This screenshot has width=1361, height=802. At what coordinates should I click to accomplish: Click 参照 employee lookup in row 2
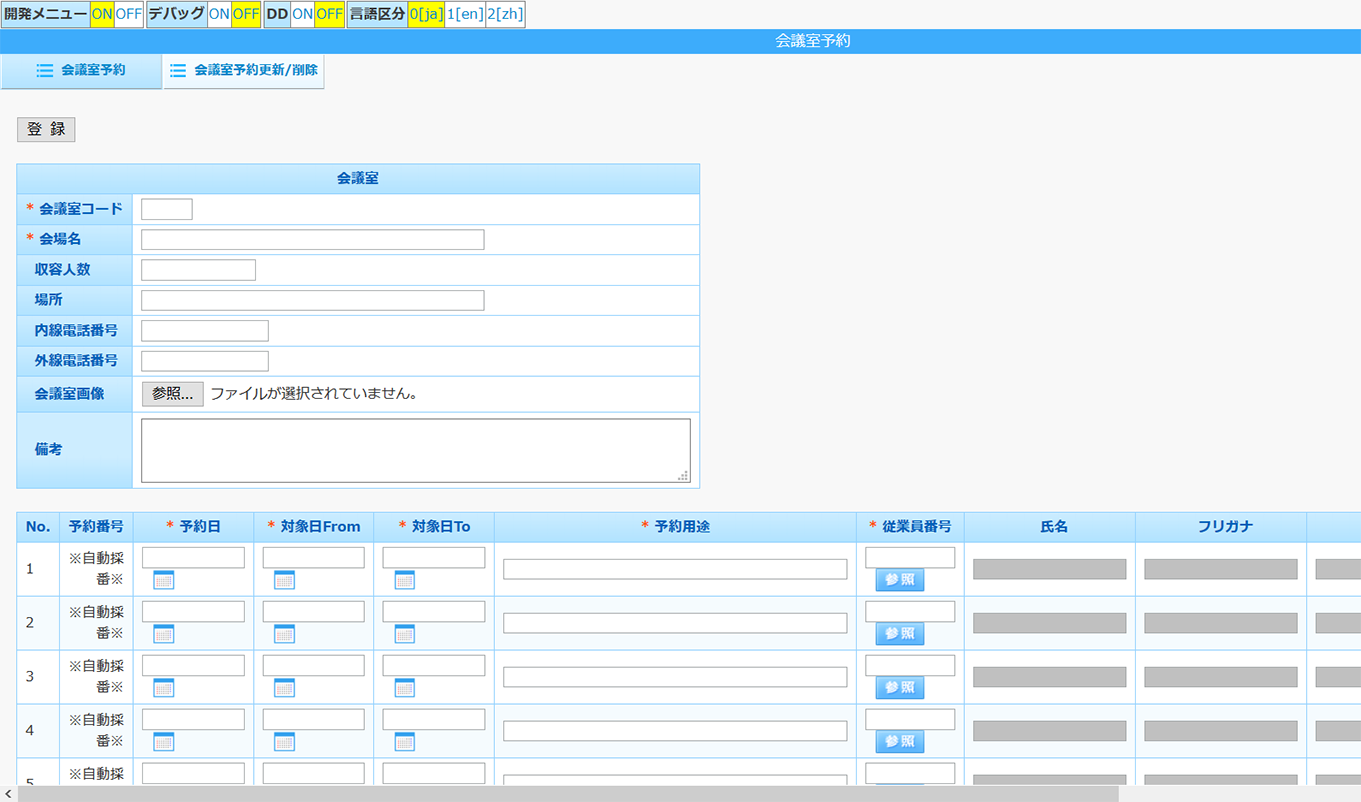(900, 634)
